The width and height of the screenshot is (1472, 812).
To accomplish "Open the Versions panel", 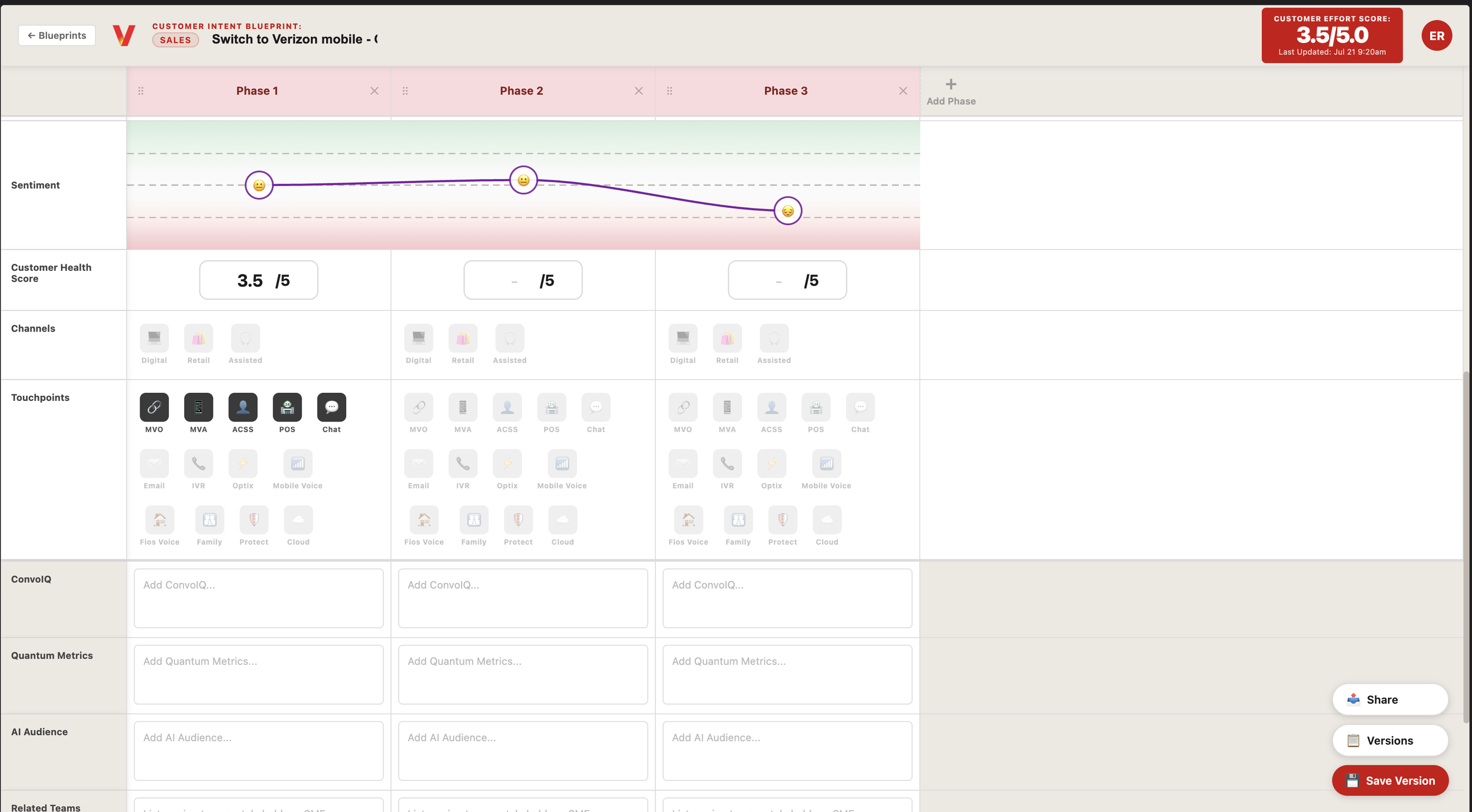I will [1390, 741].
